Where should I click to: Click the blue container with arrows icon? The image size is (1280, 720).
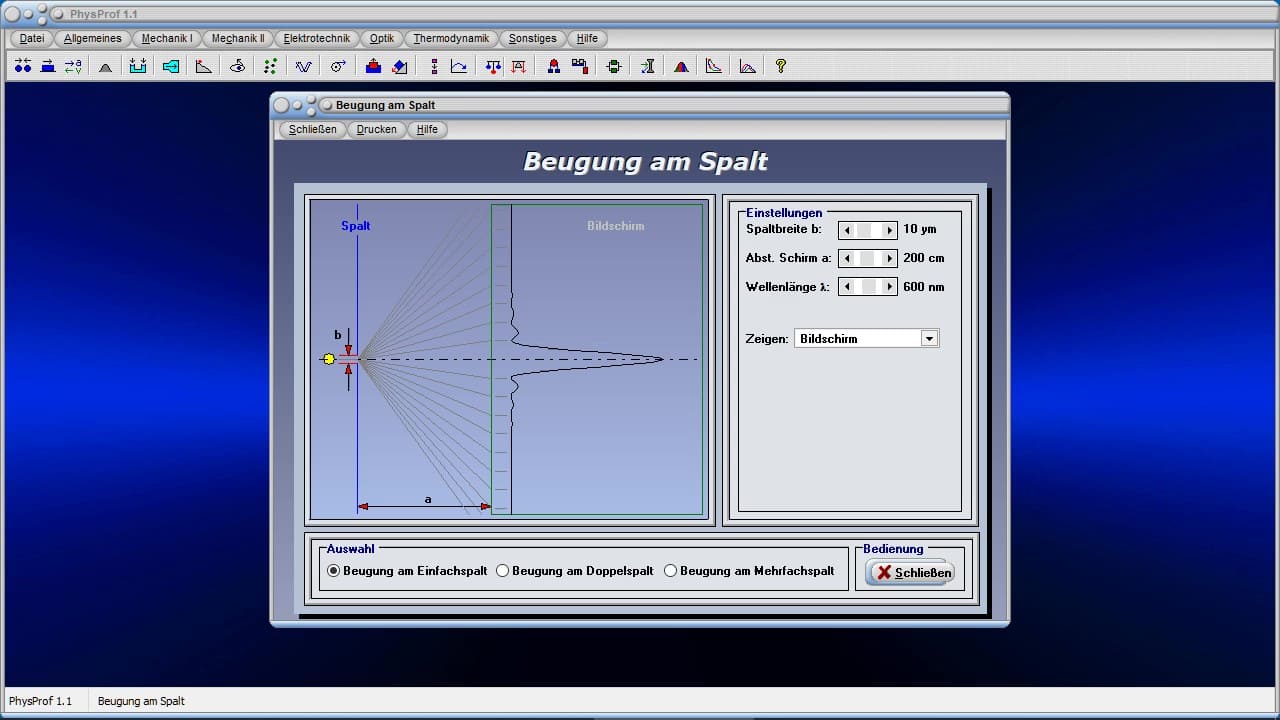(x=138, y=66)
